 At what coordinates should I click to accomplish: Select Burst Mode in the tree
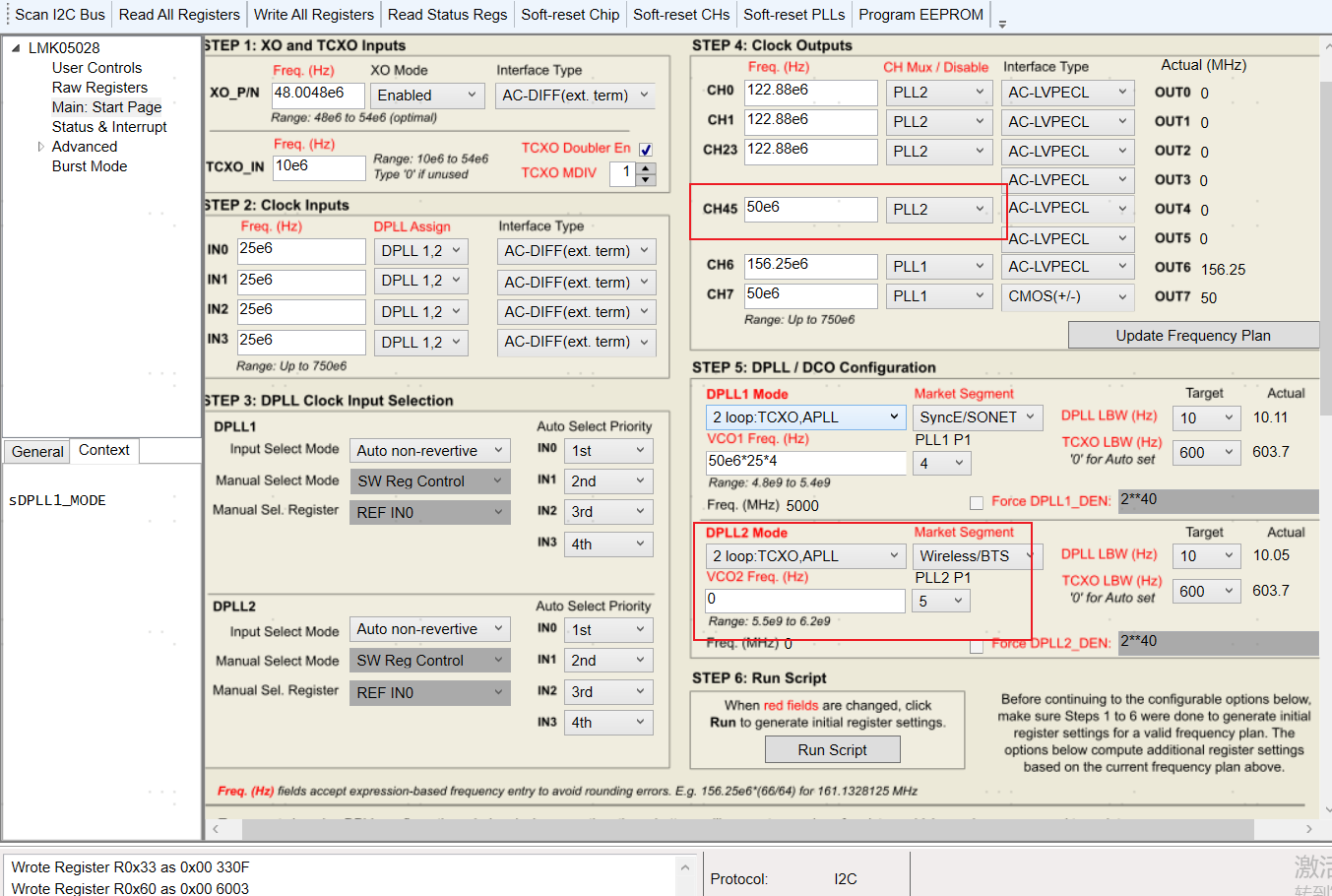[x=90, y=166]
